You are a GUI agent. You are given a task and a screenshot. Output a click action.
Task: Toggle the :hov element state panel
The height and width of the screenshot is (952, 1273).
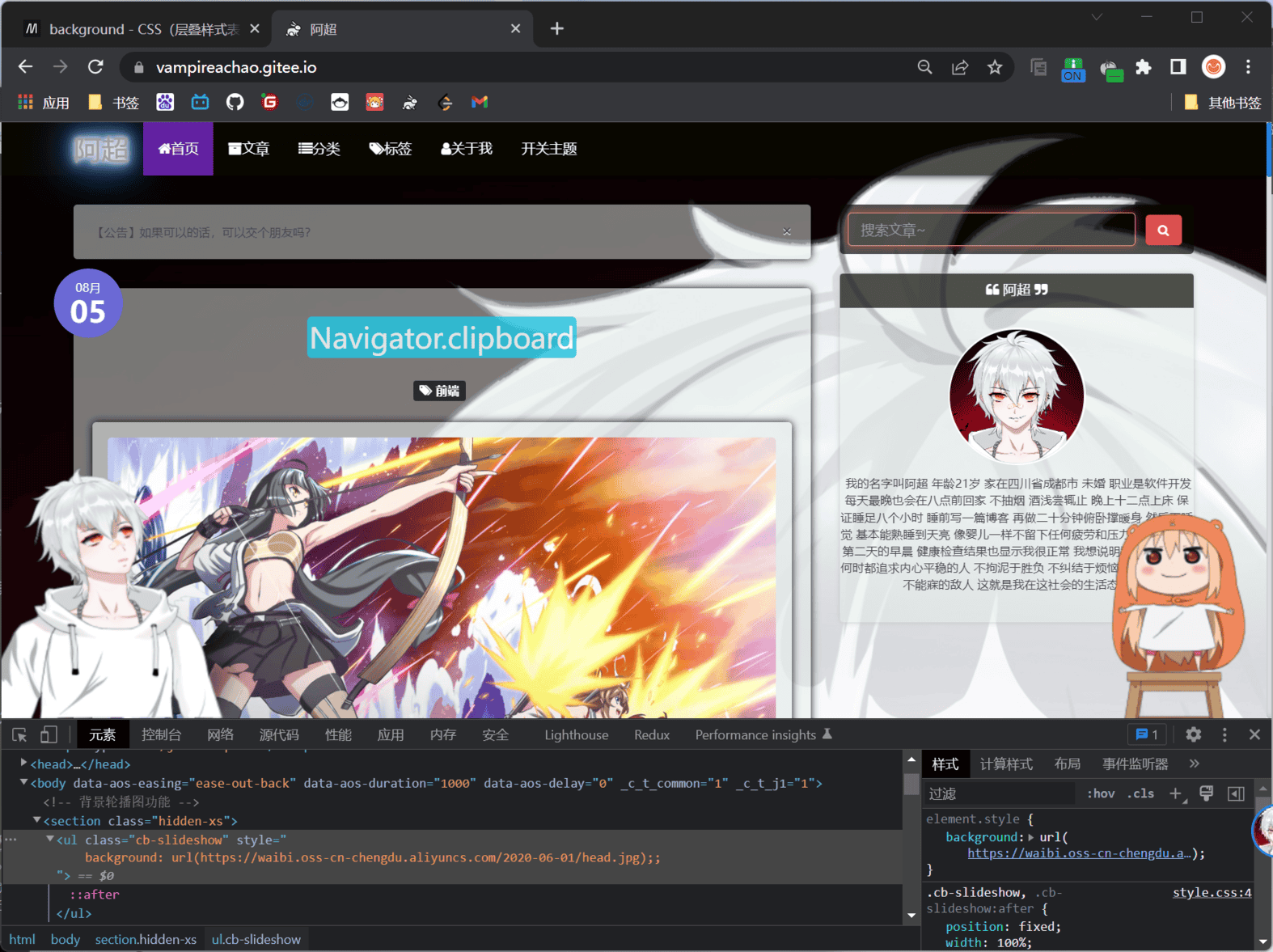[1100, 793]
